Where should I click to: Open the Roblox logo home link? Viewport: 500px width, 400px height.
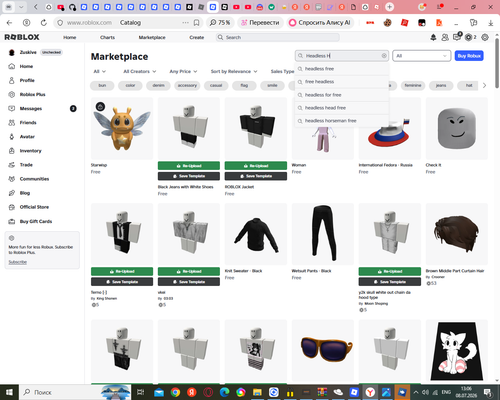[x=22, y=37]
